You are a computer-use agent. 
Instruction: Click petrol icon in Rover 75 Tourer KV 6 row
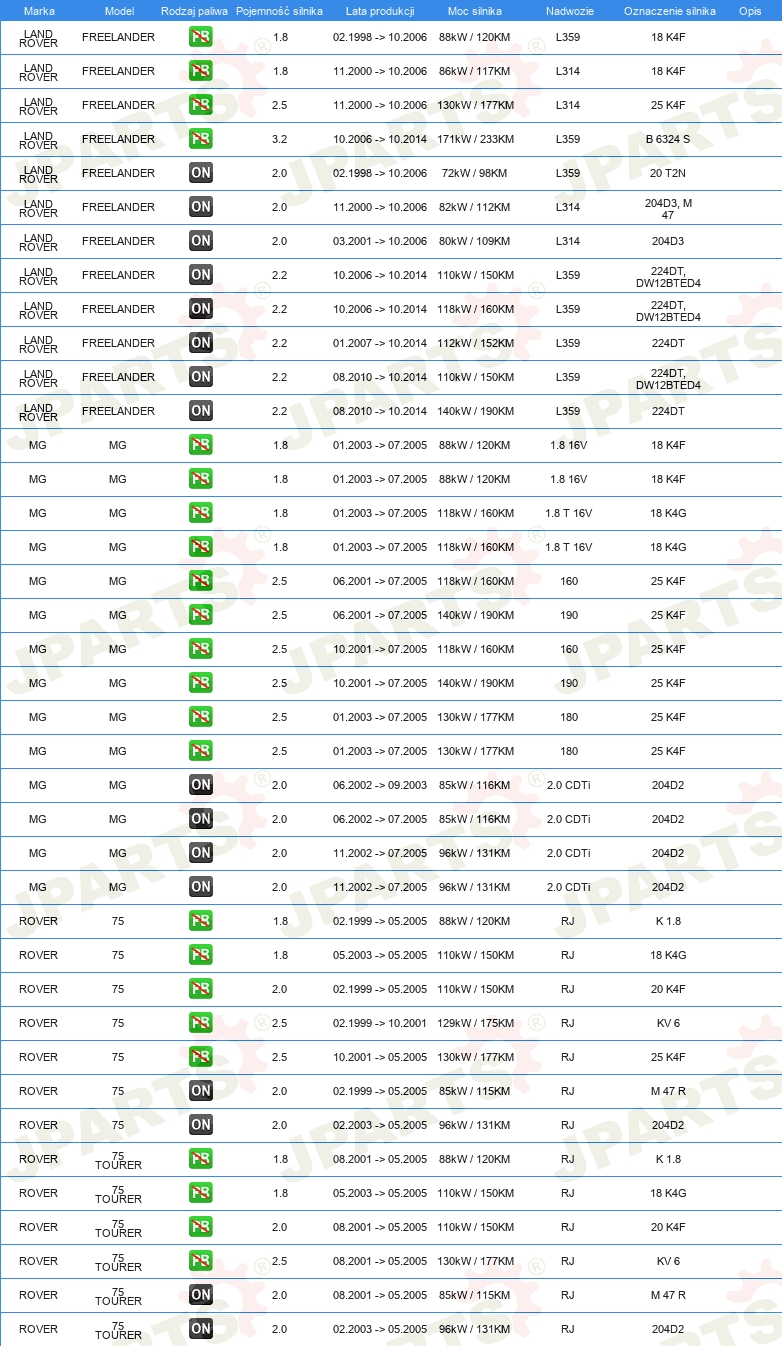pyautogui.click(x=201, y=1261)
